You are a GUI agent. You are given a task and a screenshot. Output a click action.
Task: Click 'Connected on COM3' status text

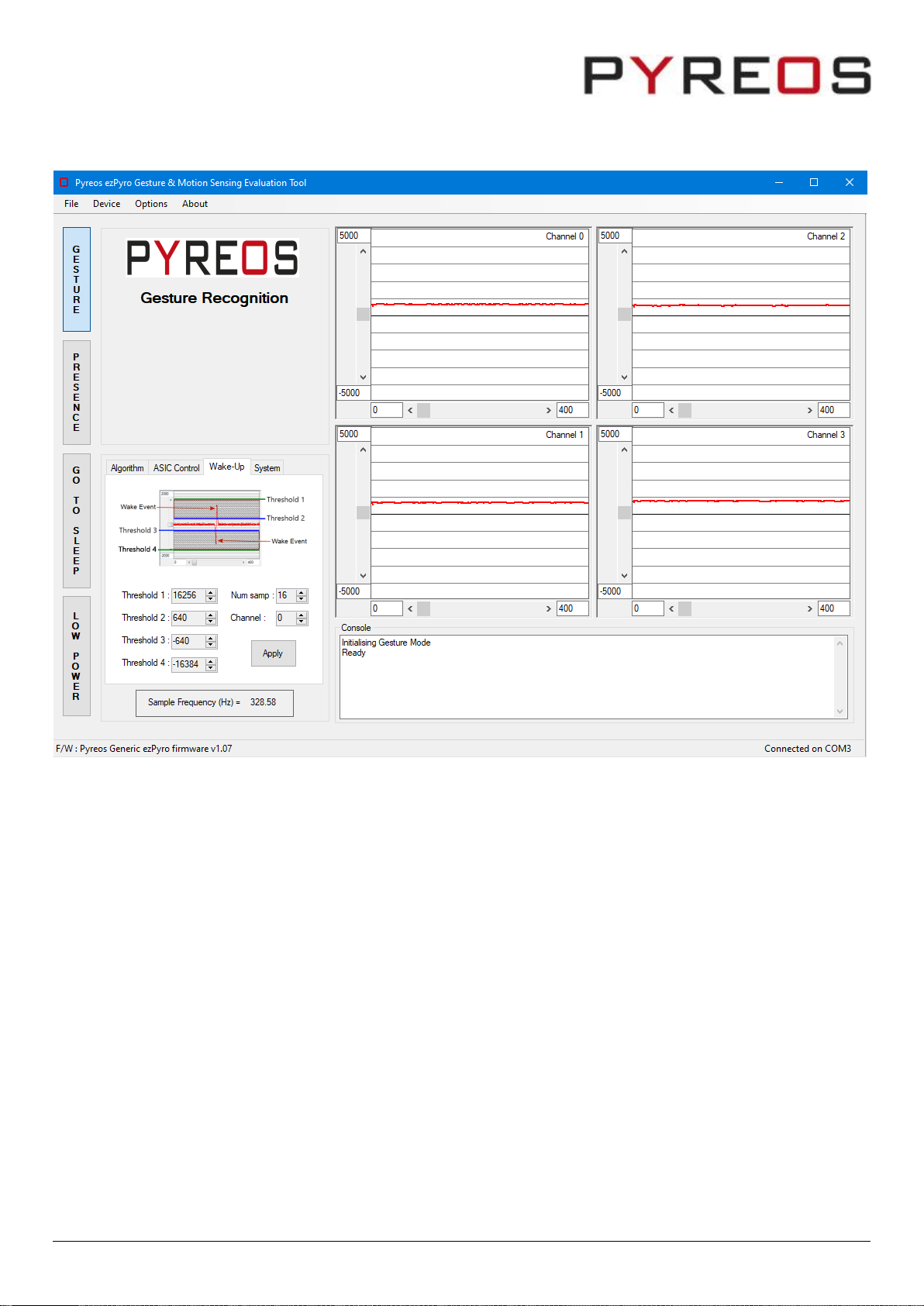click(807, 749)
